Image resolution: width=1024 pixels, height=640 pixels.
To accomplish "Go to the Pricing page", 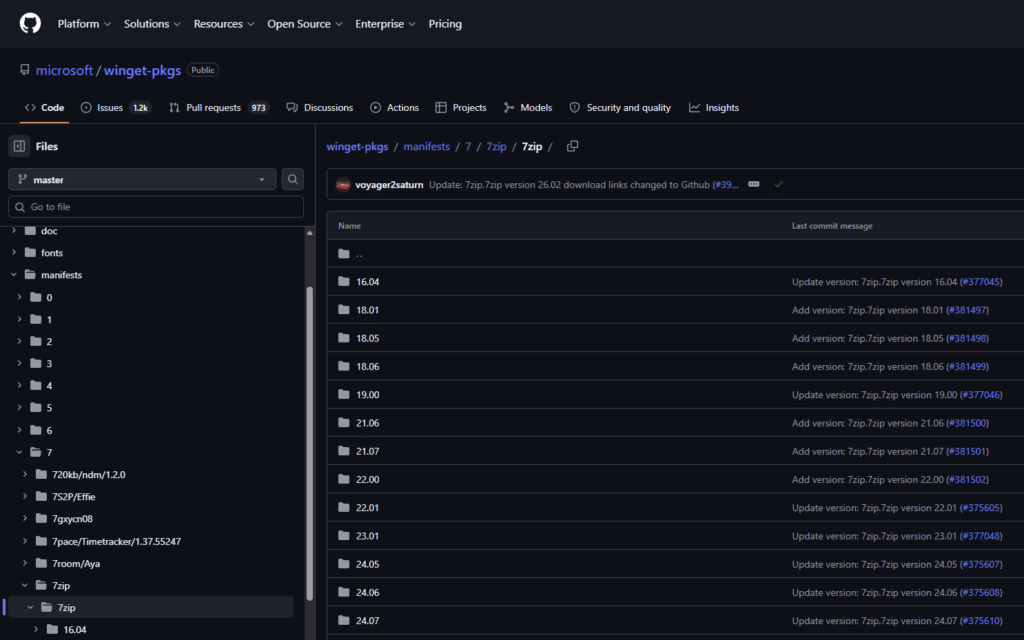I will point(445,24).
